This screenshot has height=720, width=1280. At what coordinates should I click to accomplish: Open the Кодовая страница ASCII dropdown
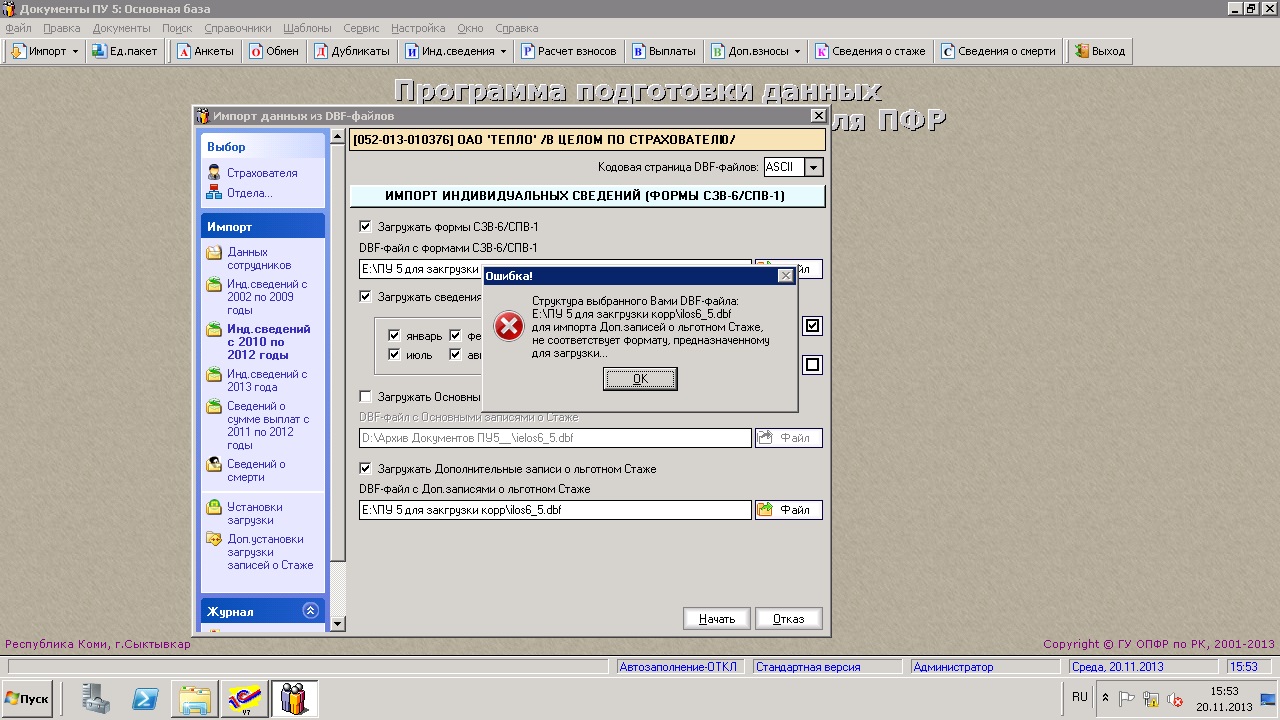click(814, 168)
